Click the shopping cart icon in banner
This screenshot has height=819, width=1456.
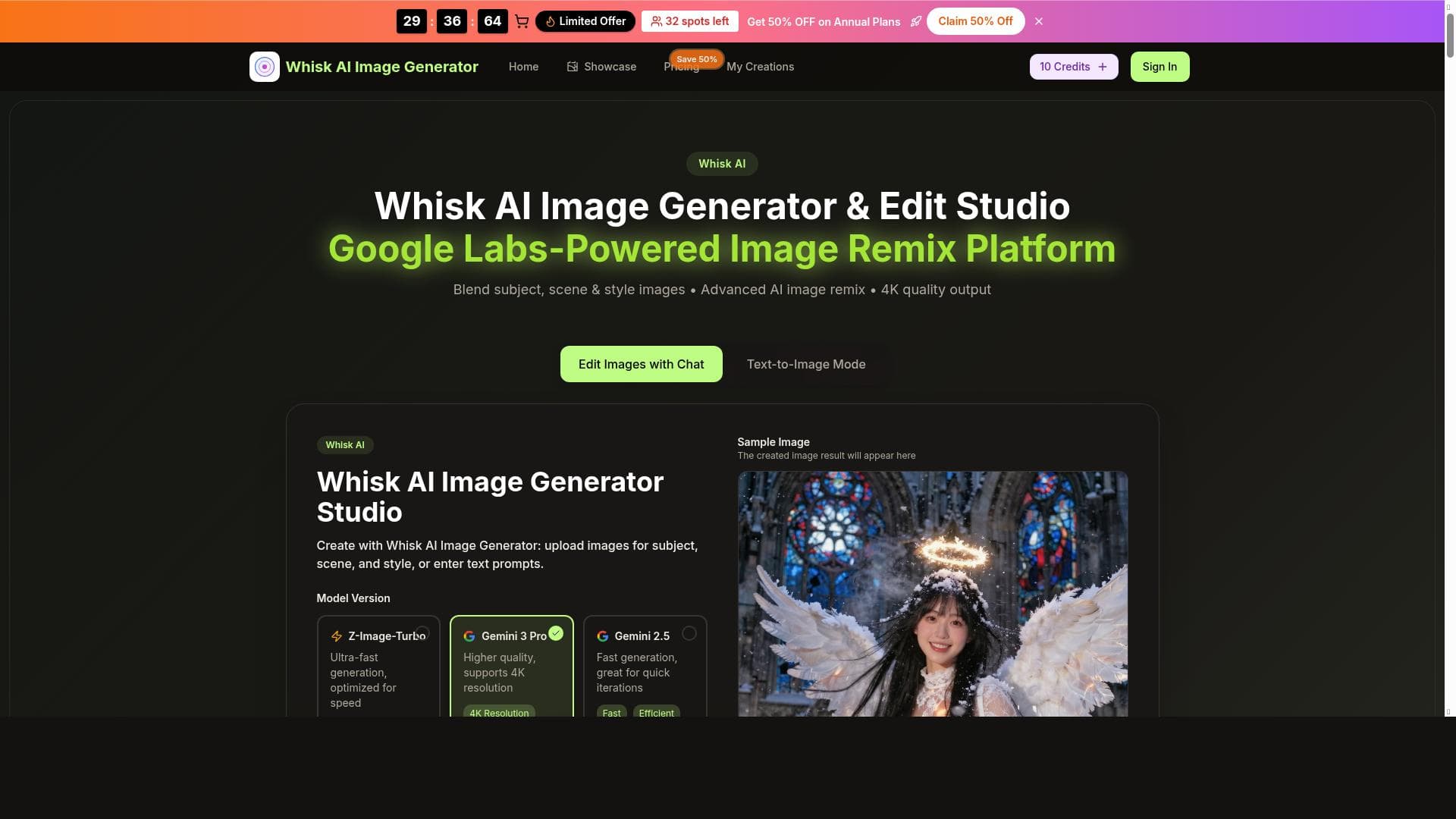coord(522,21)
